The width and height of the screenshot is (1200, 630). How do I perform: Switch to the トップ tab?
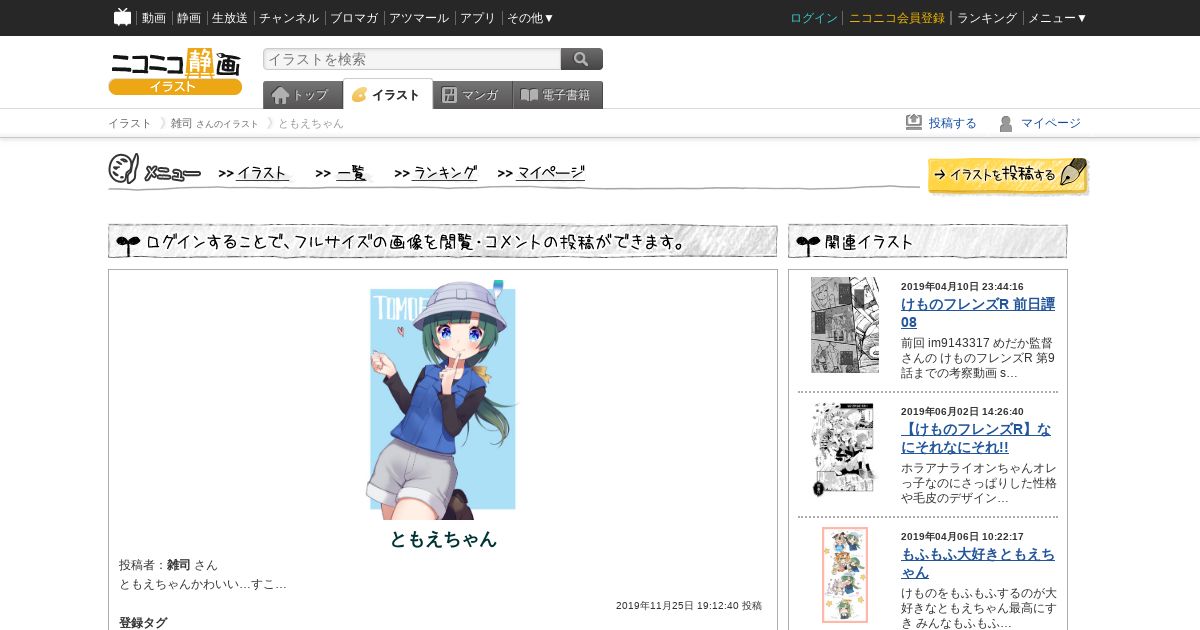303,95
